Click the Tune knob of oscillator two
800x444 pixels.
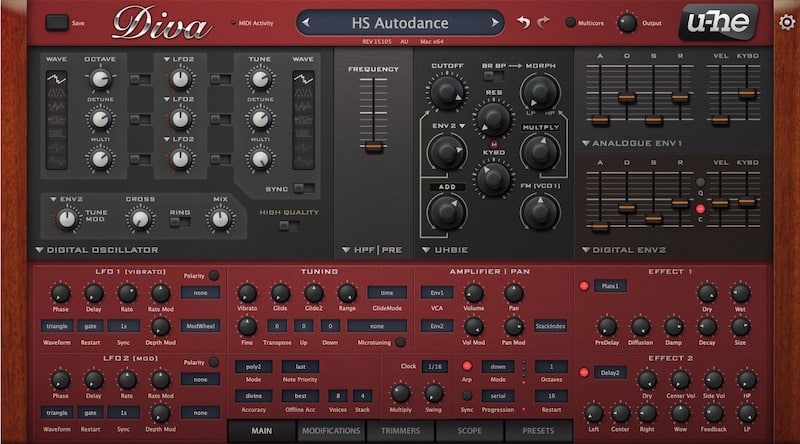point(260,80)
